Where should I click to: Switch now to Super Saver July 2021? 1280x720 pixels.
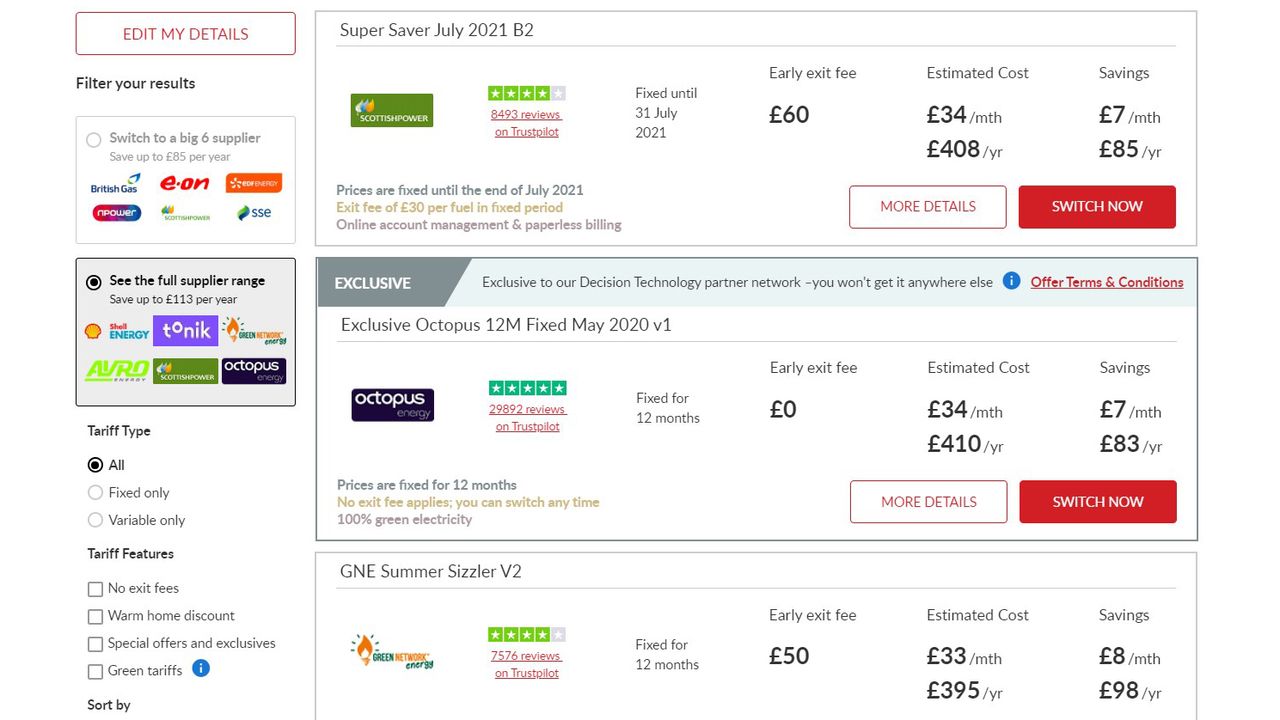pyautogui.click(x=1097, y=207)
